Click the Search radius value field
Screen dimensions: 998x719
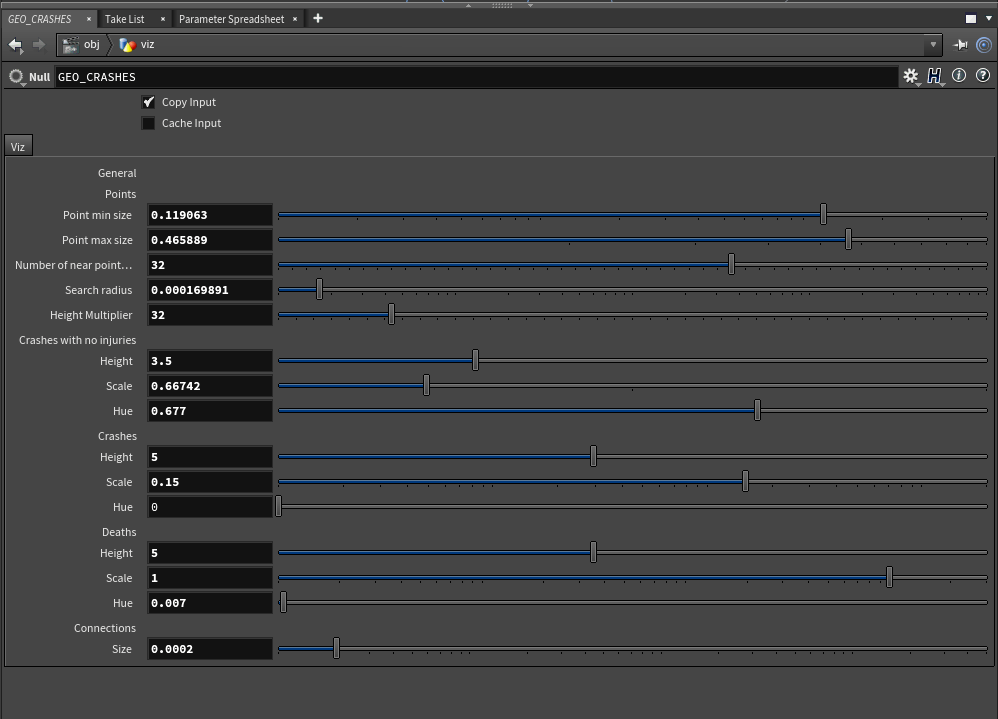210,290
